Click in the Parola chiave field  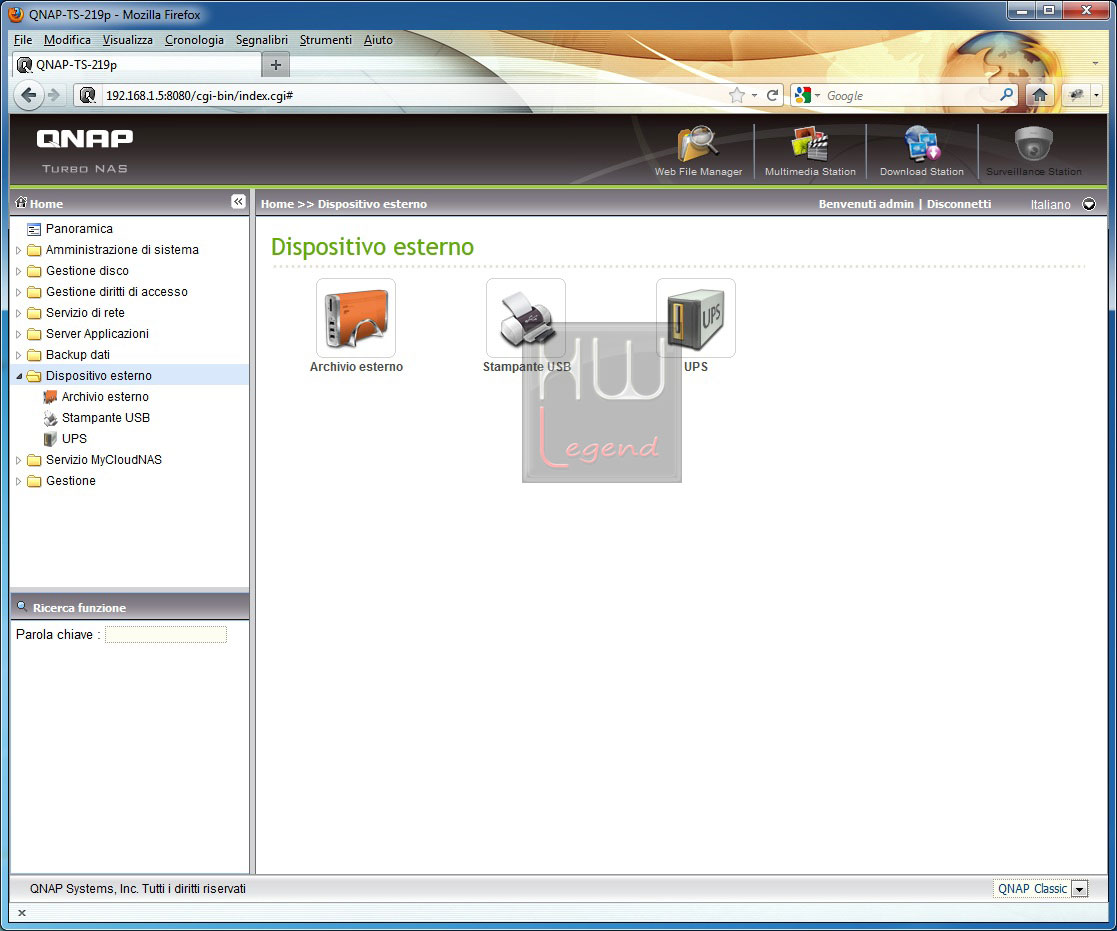(x=166, y=635)
